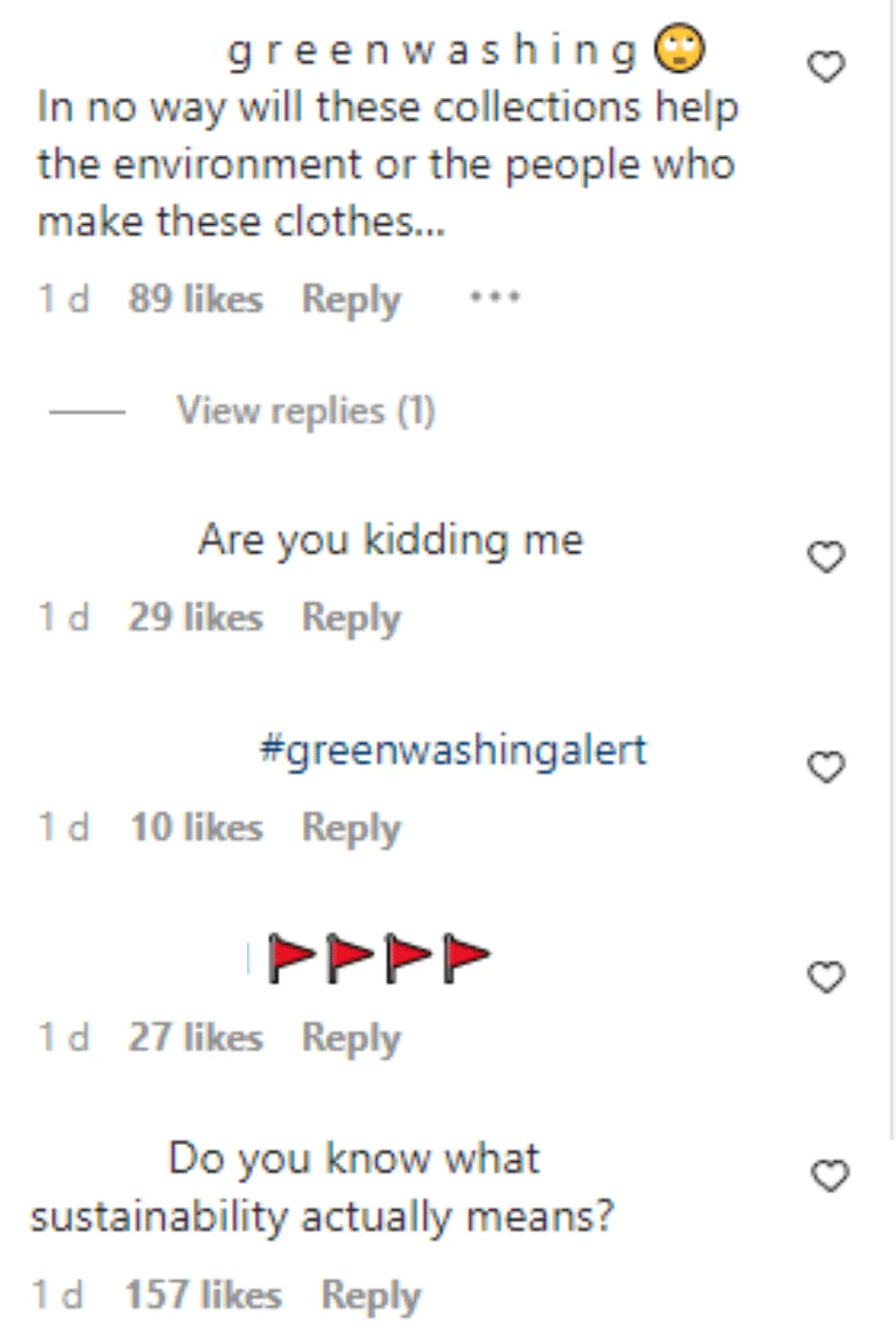Reply to "Are you kidding me"
The width and height of the screenshot is (896, 1344).
(350, 616)
